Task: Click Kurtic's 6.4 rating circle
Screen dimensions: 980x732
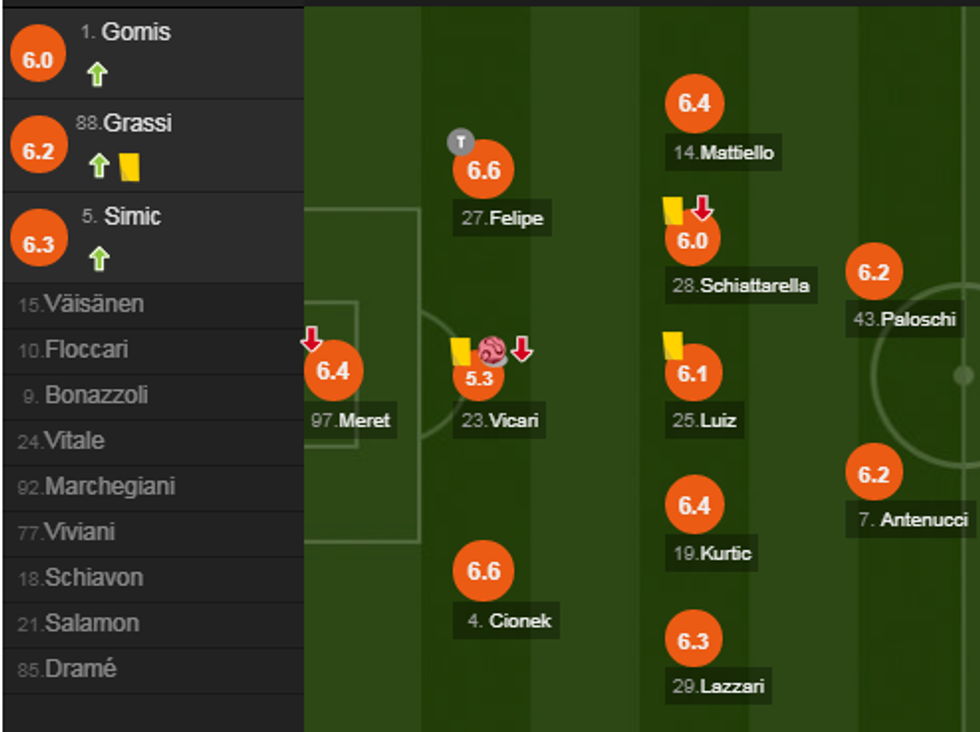Action: click(693, 506)
